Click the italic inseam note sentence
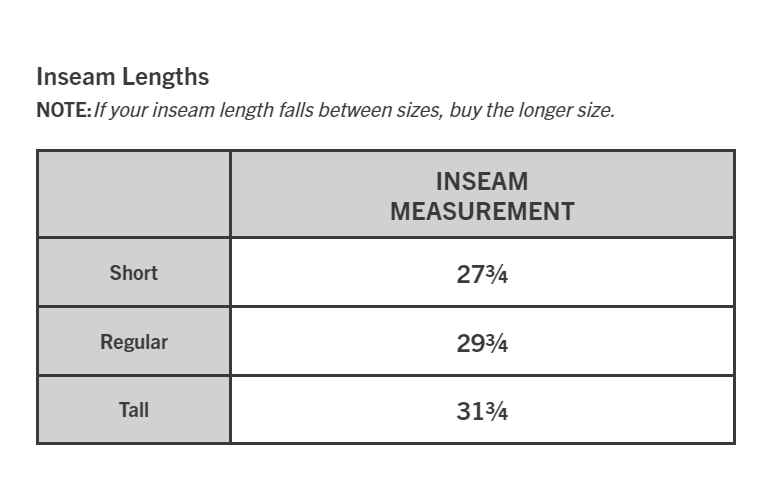Screen dimensions: 773x478 (354, 110)
